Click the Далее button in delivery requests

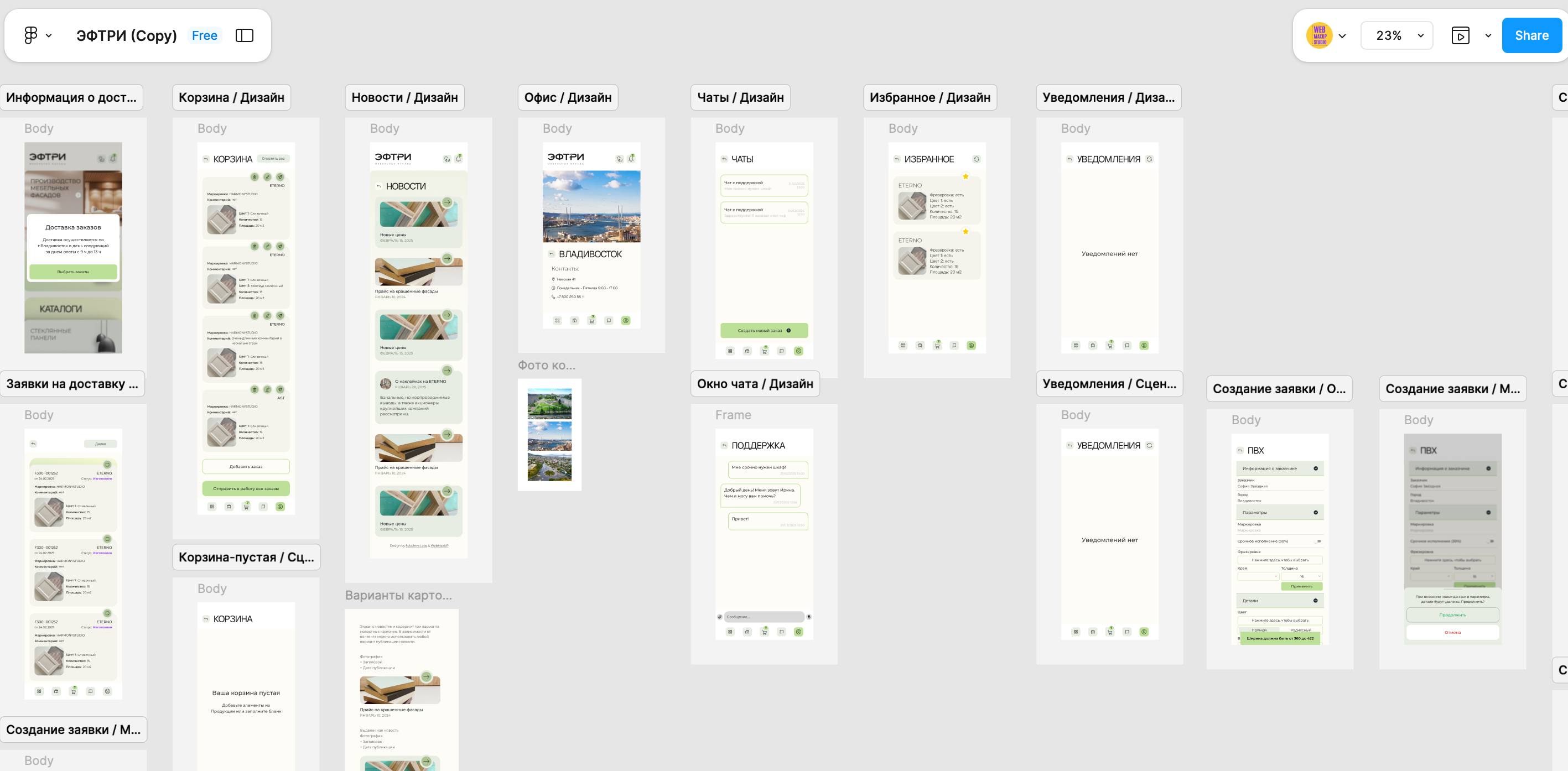point(101,444)
